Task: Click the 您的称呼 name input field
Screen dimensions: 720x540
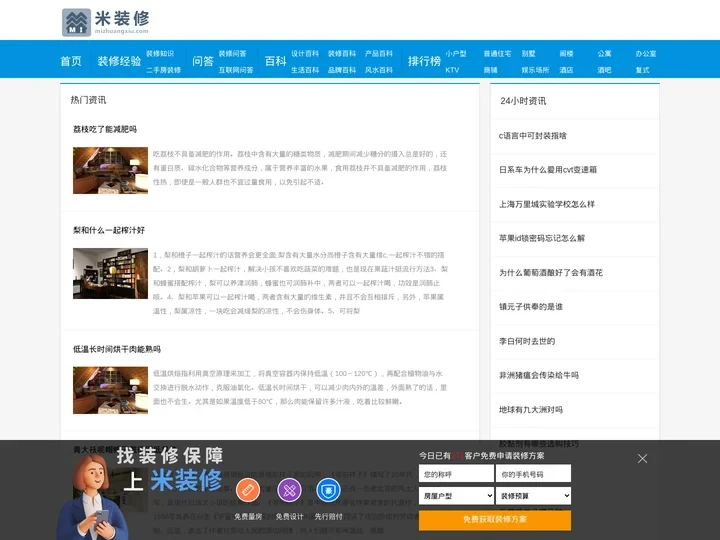Action: pyautogui.click(x=456, y=474)
